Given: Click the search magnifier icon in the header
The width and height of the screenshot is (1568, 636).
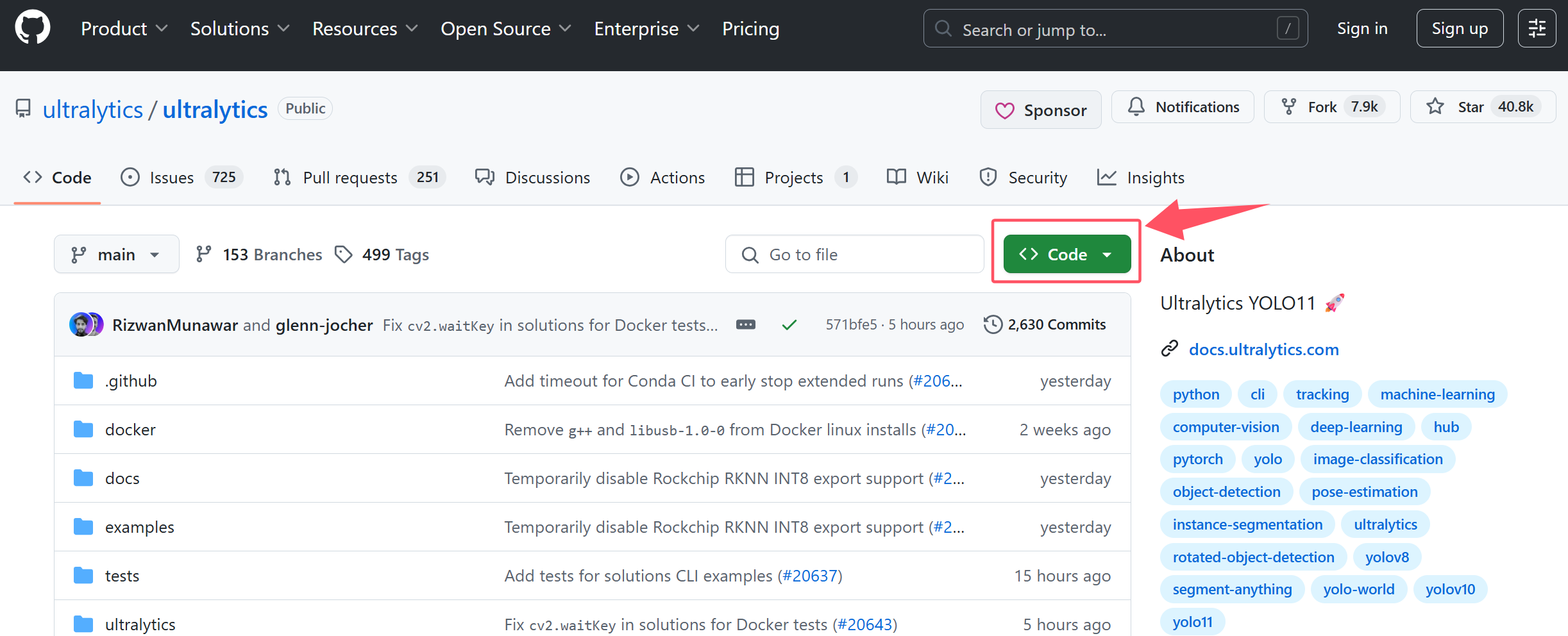Looking at the screenshot, I should click(x=943, y=29).
